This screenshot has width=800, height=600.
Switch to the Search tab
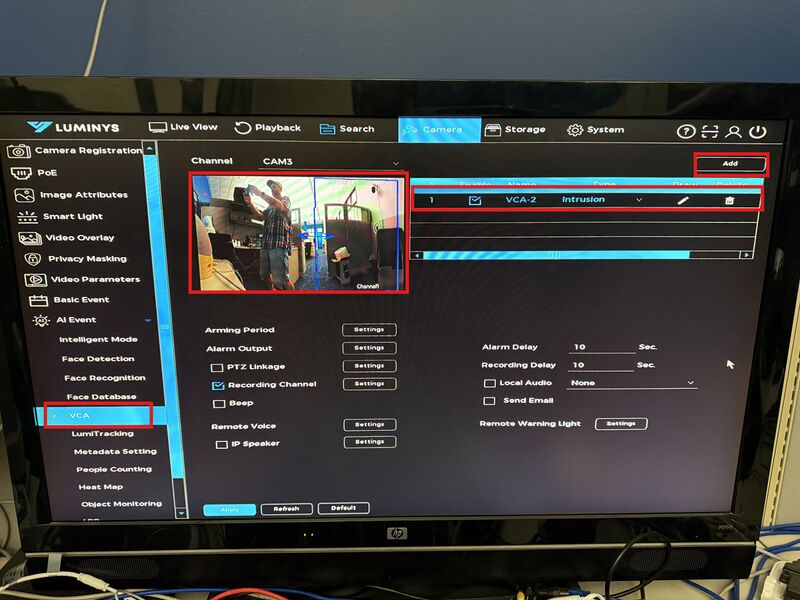pos(347,129)
